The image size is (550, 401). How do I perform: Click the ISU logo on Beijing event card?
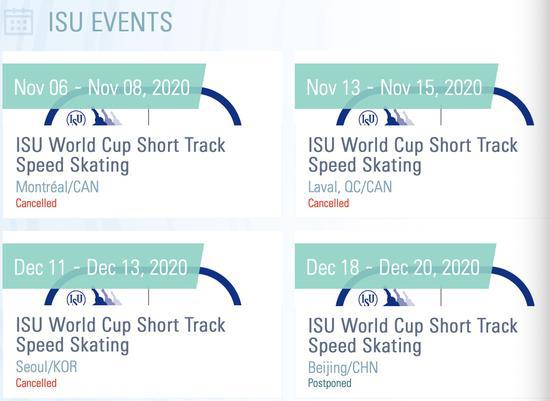tap(368, 299)
